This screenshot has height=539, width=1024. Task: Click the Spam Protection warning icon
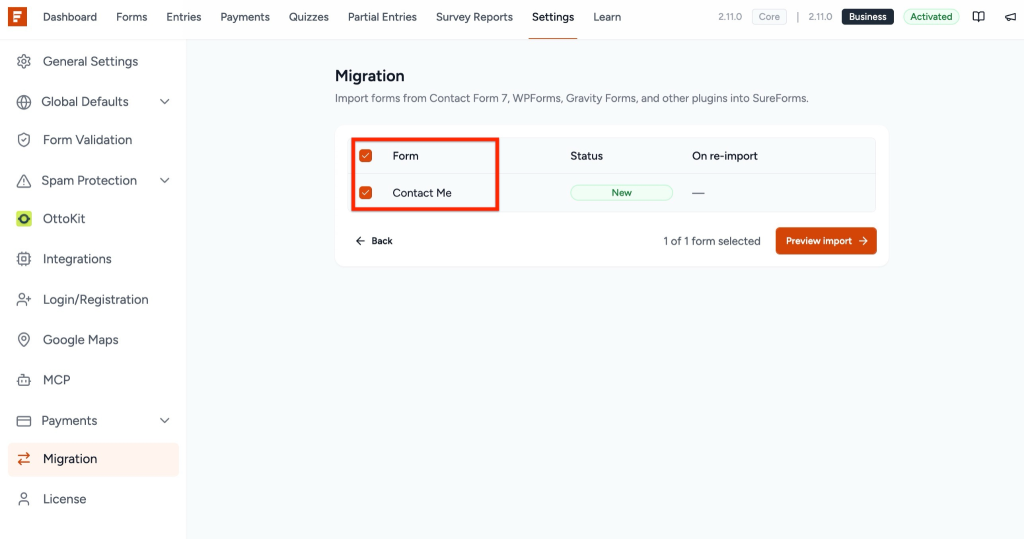coord(24,181)
